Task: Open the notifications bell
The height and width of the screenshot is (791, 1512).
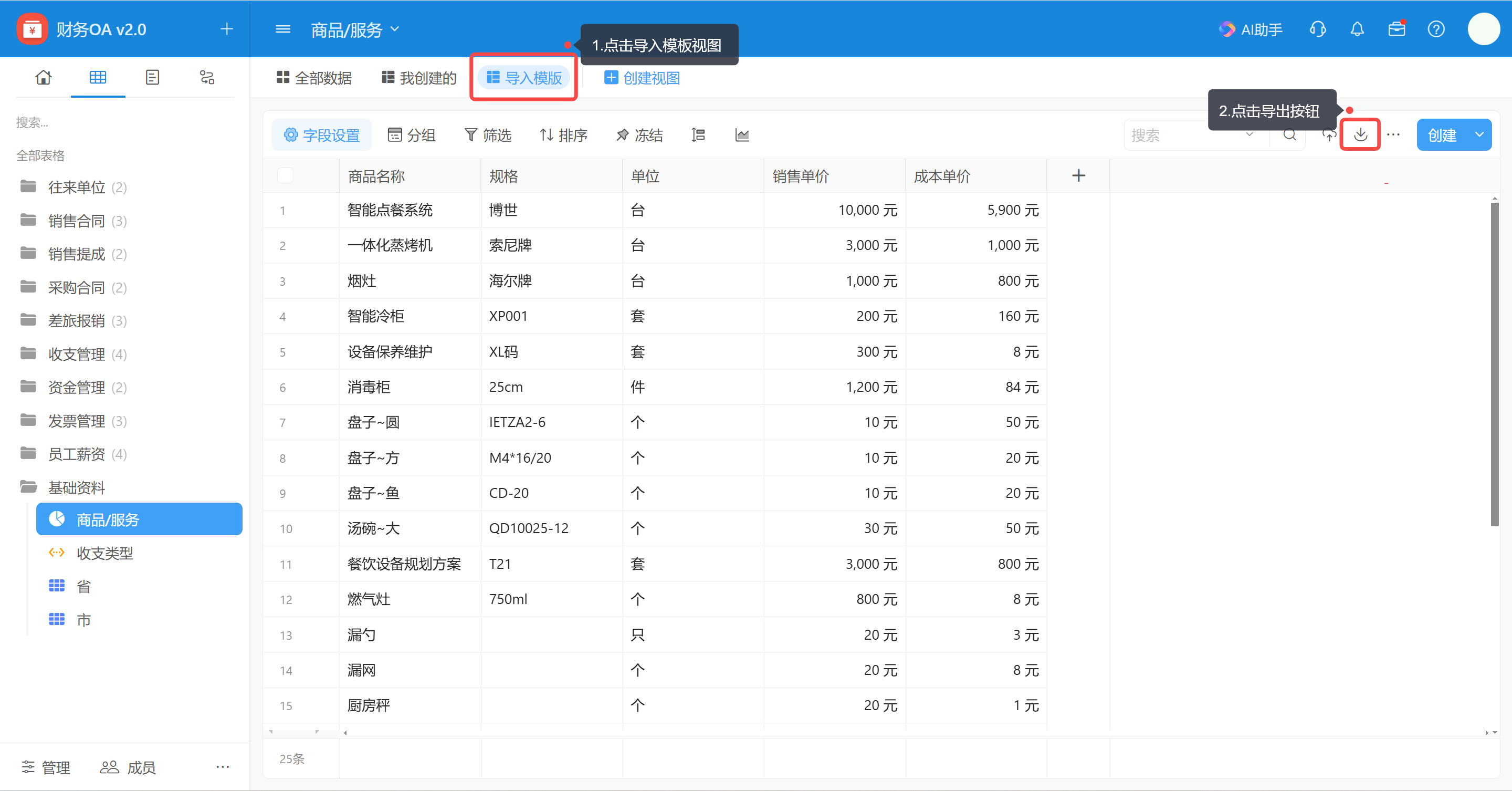Action: point(1357,29)
